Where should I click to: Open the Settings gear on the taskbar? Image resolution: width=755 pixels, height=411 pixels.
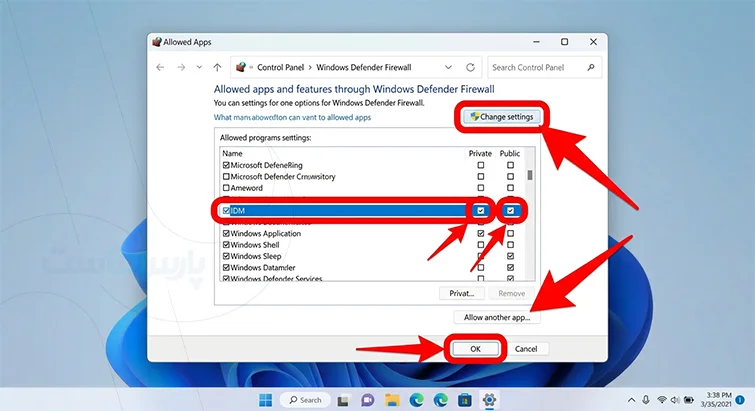point(489,400)
